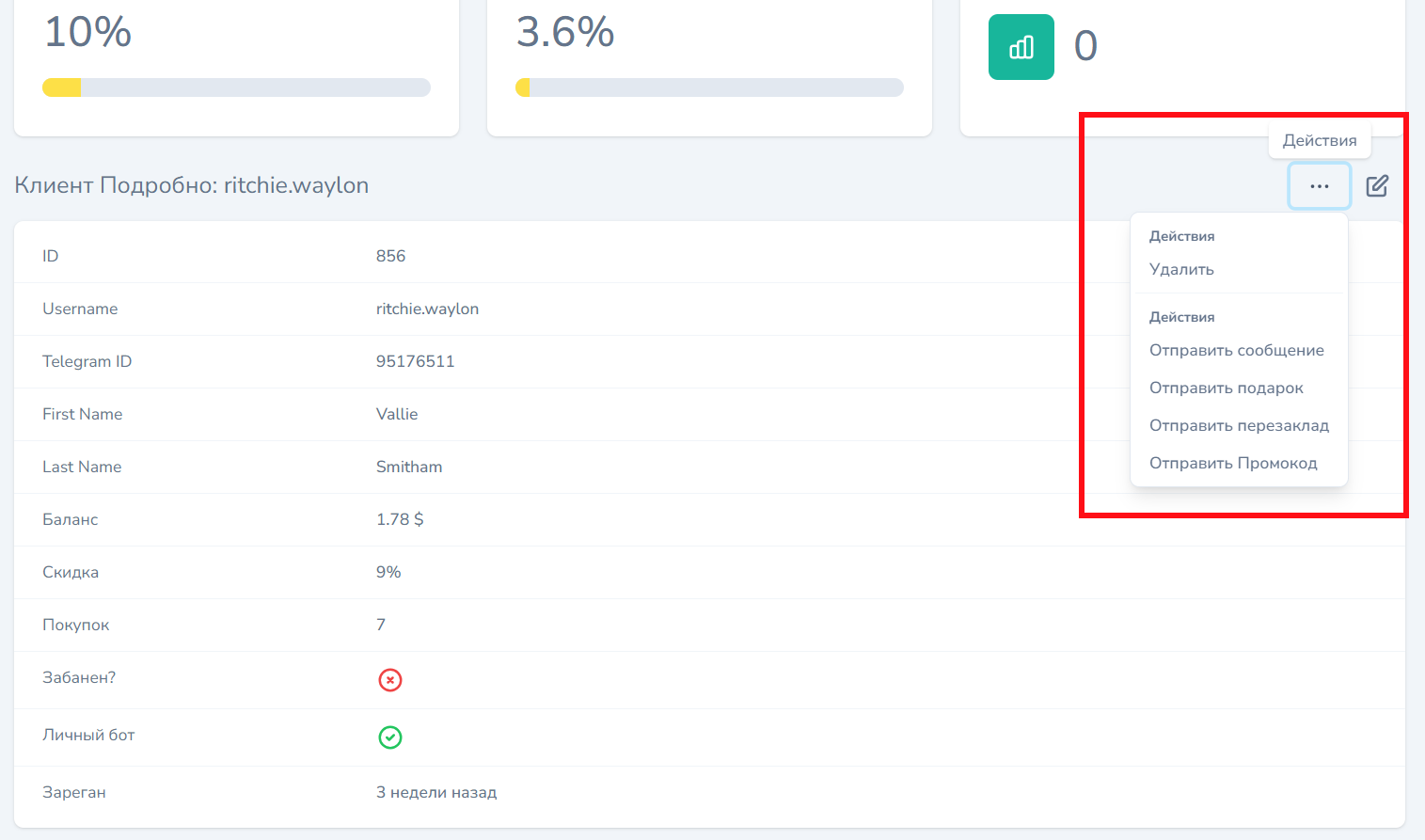Click the 3.6% progress bar

[709, 87]
